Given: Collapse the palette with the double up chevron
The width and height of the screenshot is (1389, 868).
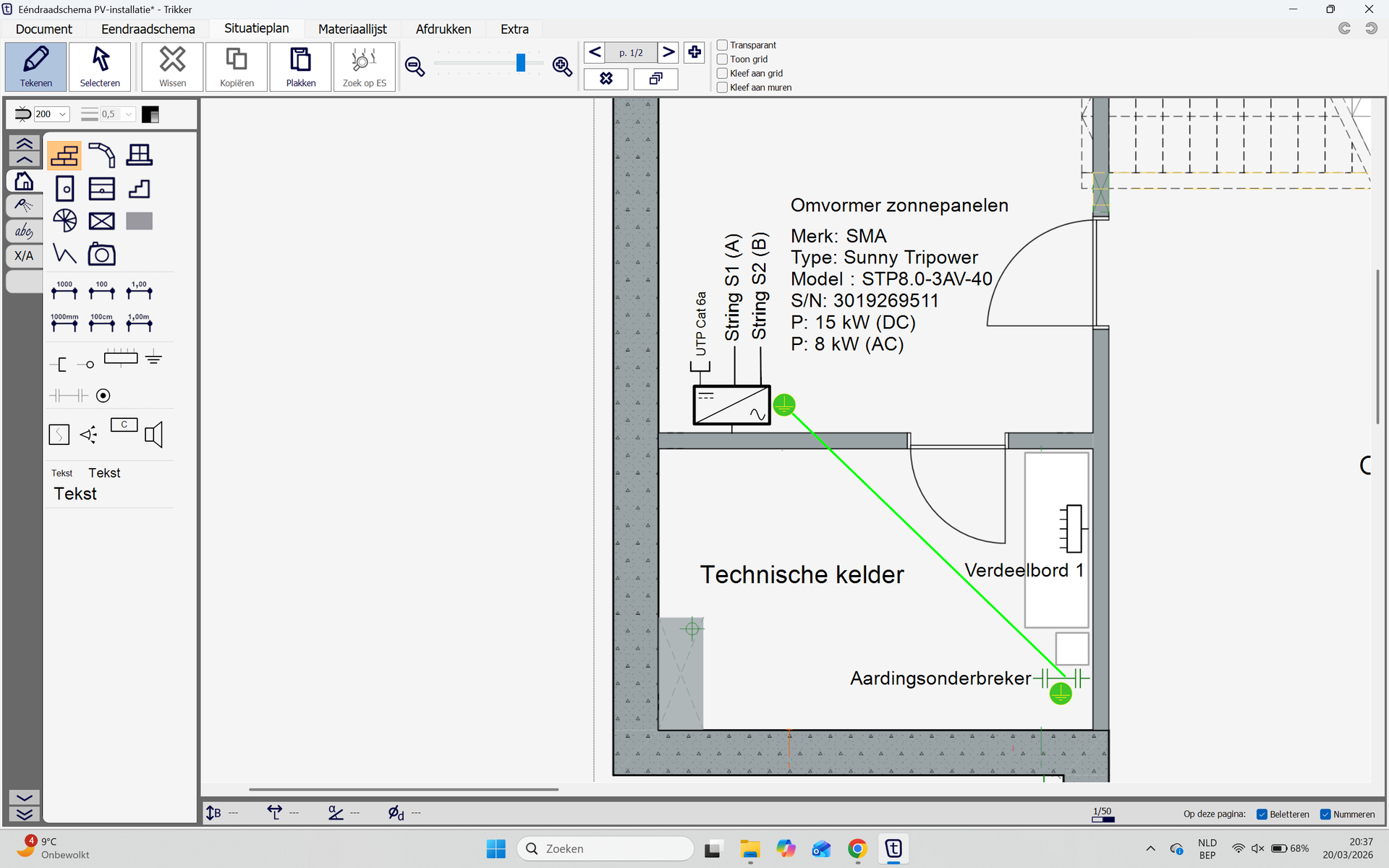Looking at the screenshot, I should 24,142.
